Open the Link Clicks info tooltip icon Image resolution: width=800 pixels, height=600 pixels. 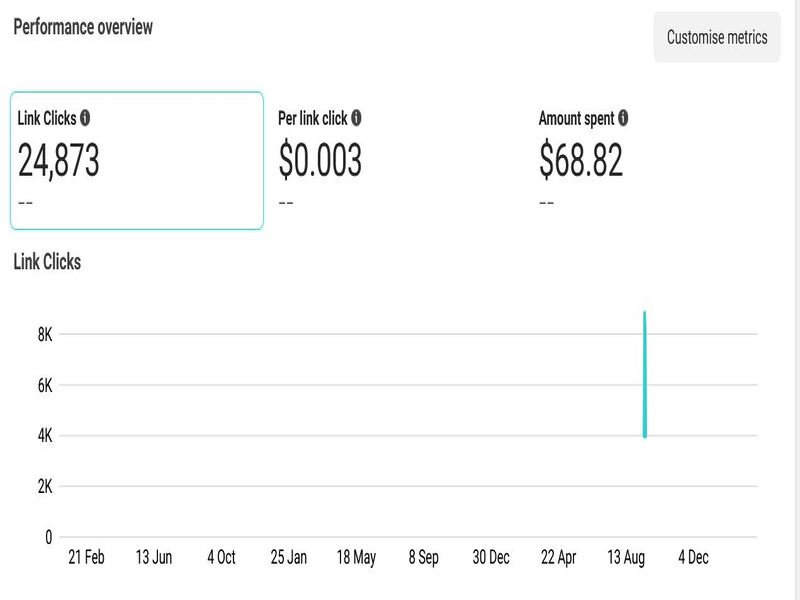(85, 118)
